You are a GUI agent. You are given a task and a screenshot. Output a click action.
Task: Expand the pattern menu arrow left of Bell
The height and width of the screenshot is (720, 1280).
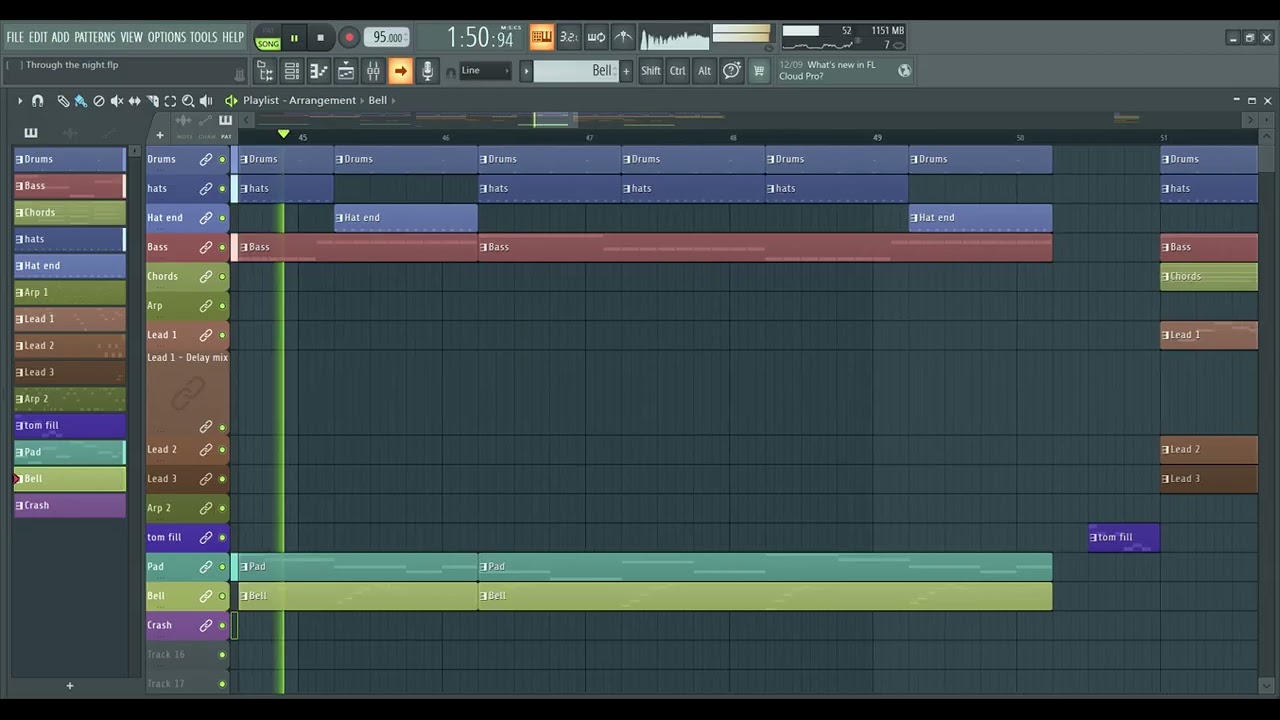click(526, 71)
